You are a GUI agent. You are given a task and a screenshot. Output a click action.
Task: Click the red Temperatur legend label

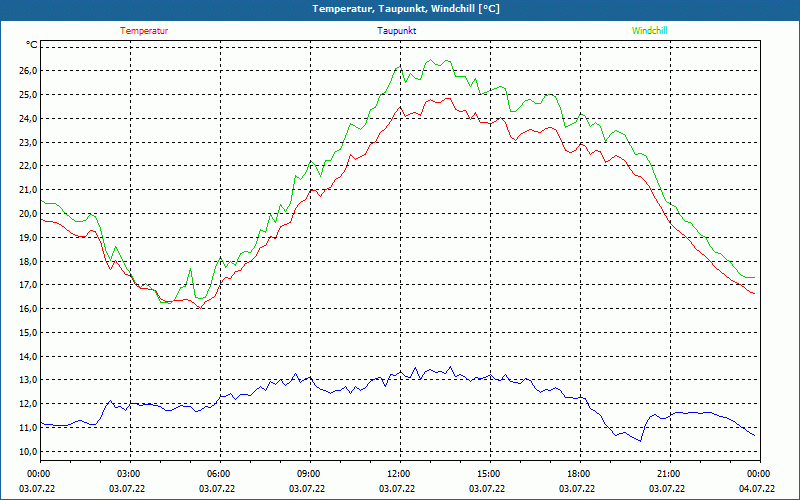(144, 31)
